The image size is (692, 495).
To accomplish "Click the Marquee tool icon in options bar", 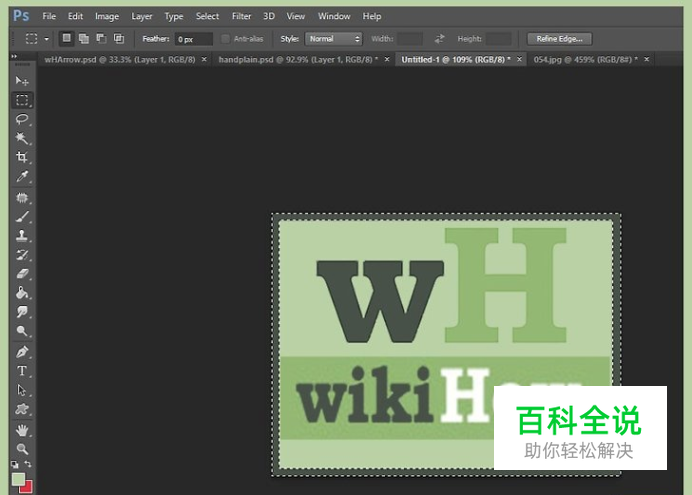I will click(x=31, y=39).
